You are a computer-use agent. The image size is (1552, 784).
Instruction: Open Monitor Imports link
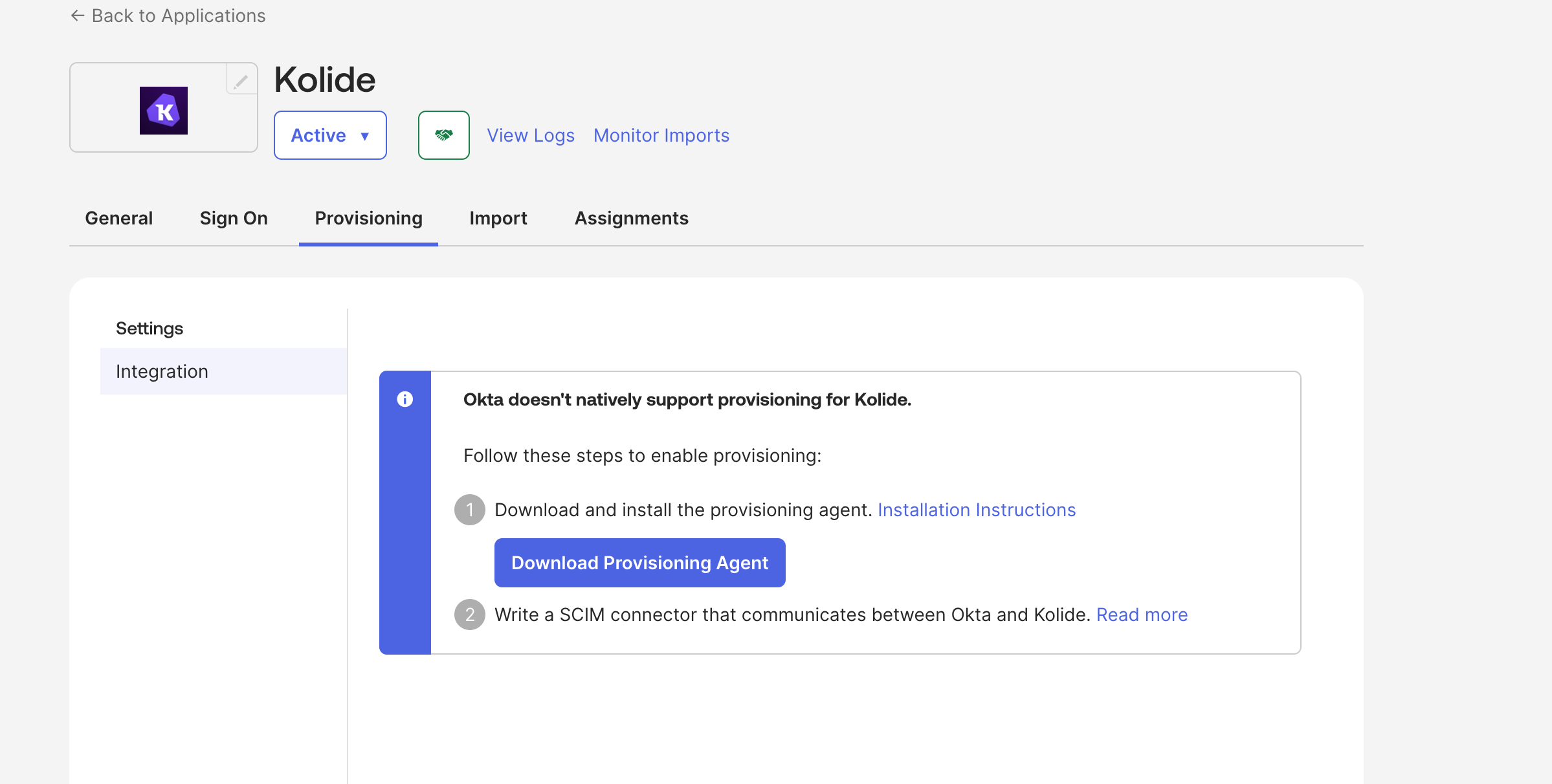pyautogui.click(x=661, y=135)
